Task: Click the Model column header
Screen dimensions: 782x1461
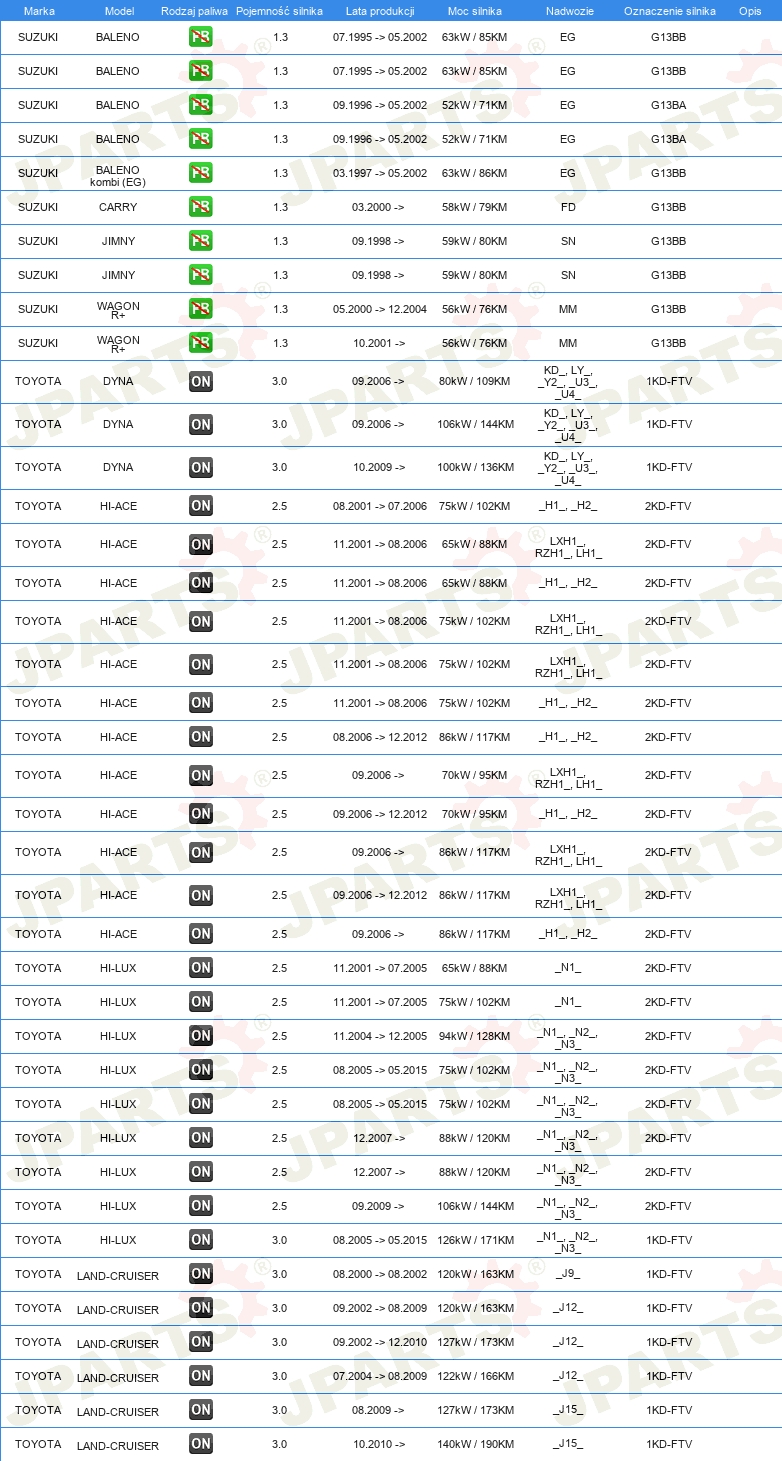Action: (119, 10)
